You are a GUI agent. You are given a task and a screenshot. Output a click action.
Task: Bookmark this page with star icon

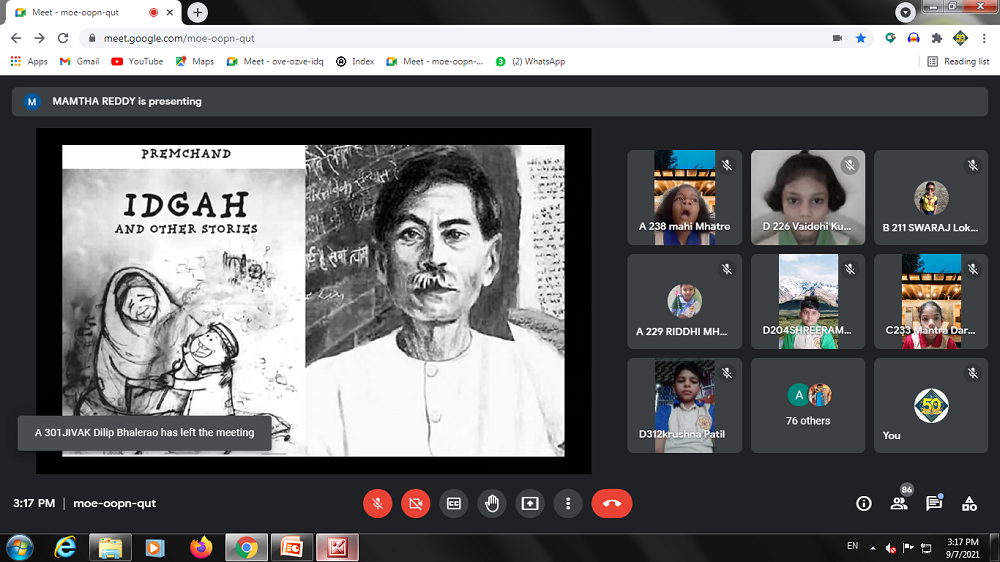861,38
